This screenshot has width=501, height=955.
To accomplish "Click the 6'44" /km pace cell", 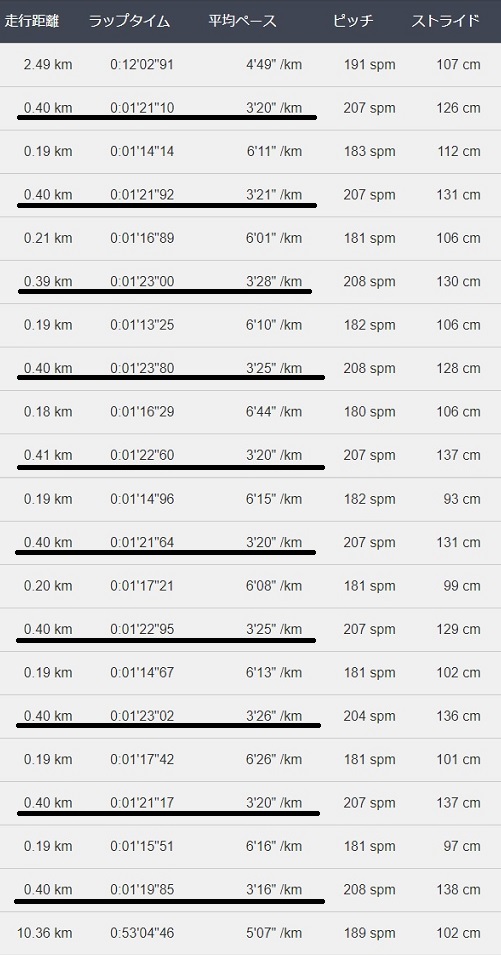I will tap(274, 412).
